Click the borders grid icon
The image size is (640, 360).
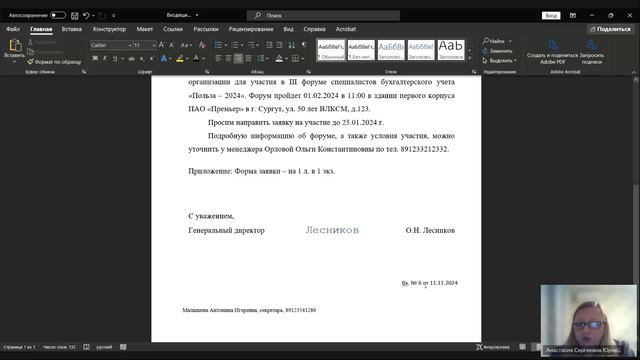click(295, 58)
